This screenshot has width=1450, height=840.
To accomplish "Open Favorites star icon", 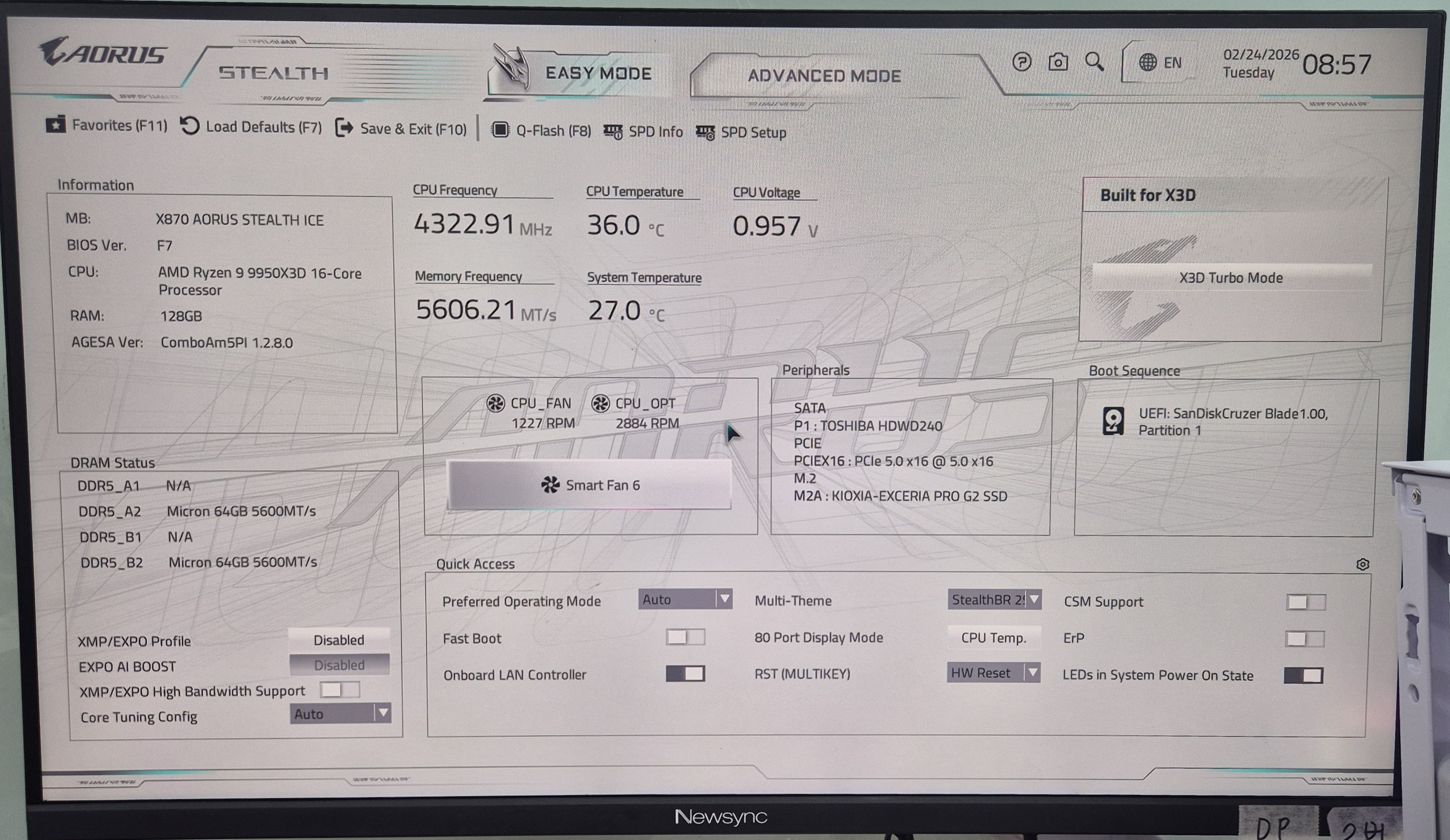I will click(x=56, y=125).
